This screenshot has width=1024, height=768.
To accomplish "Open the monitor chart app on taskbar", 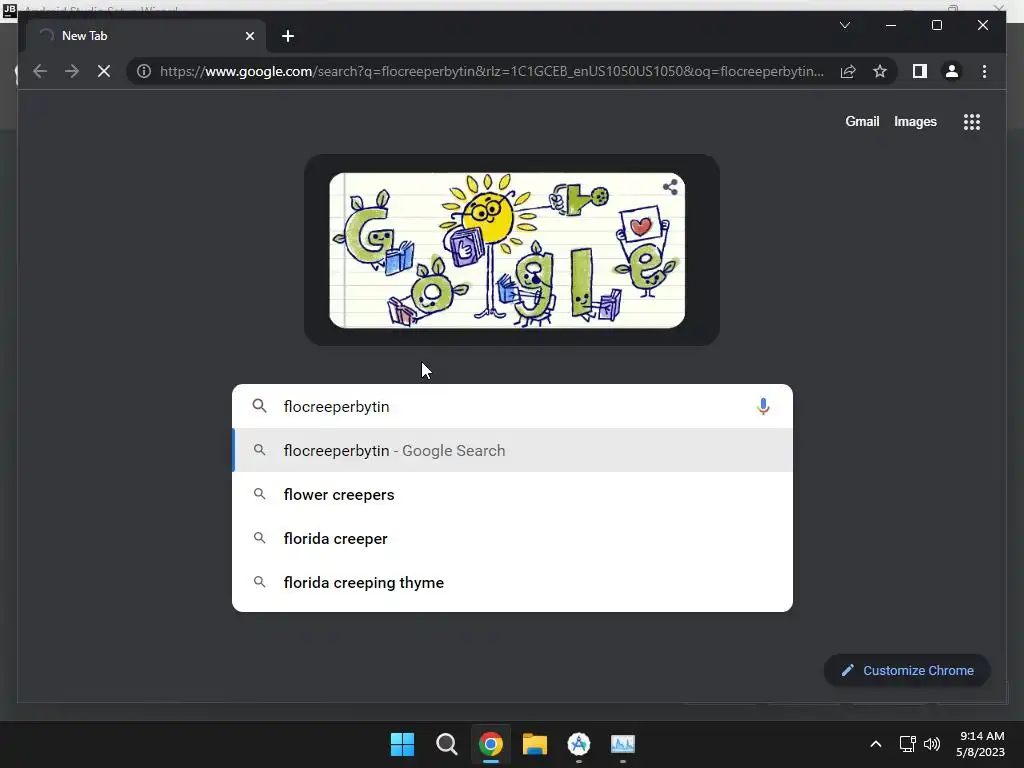I will coord(622,744).
